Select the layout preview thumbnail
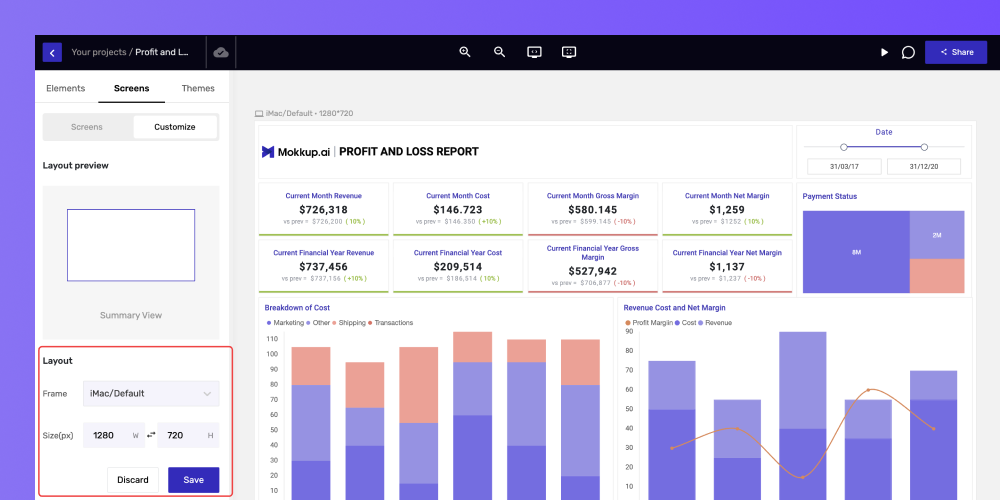The width and height of the screenshot is (1000, 500). coord(131,245)
